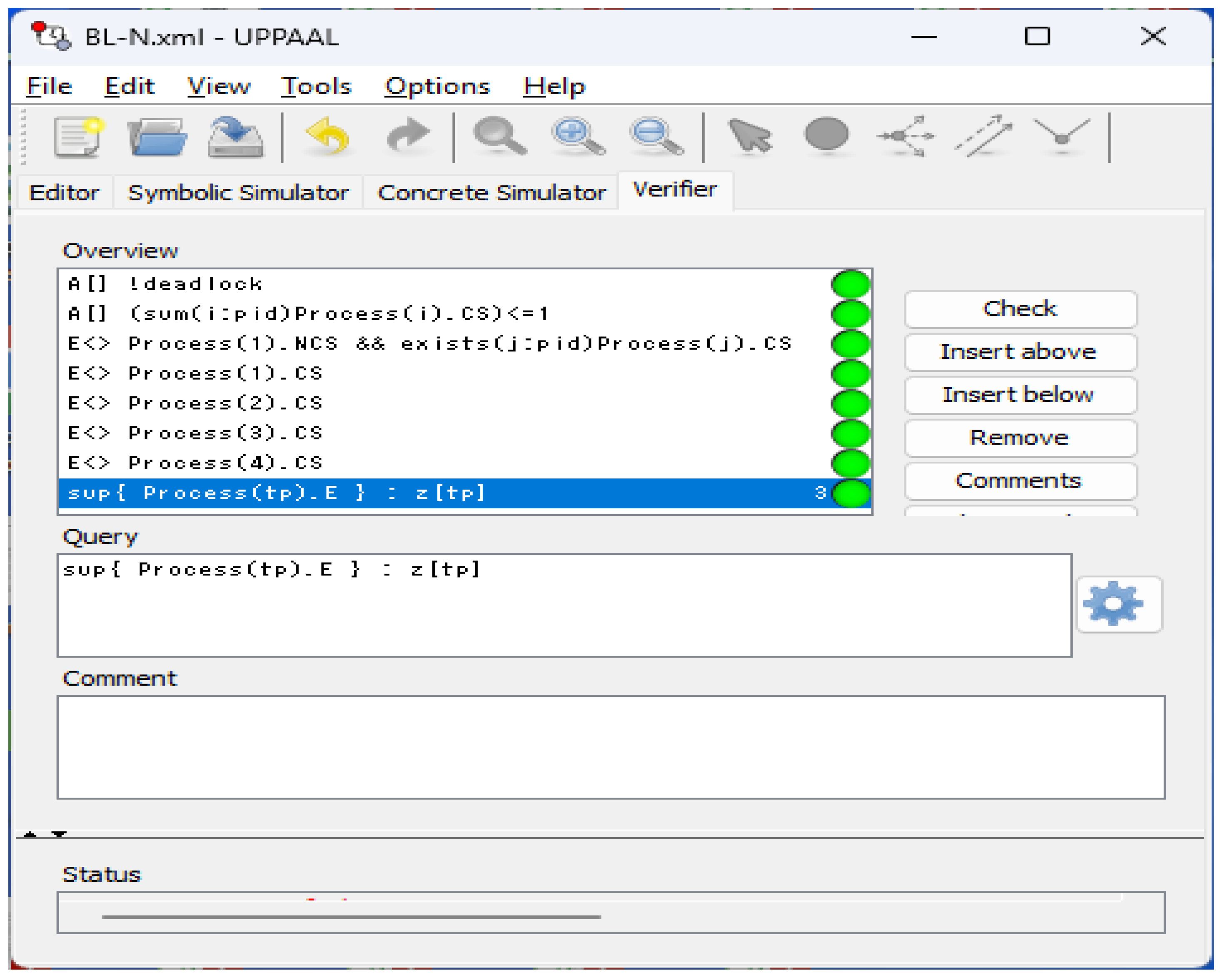Click into the Comment text area

[x=610, y=746]
